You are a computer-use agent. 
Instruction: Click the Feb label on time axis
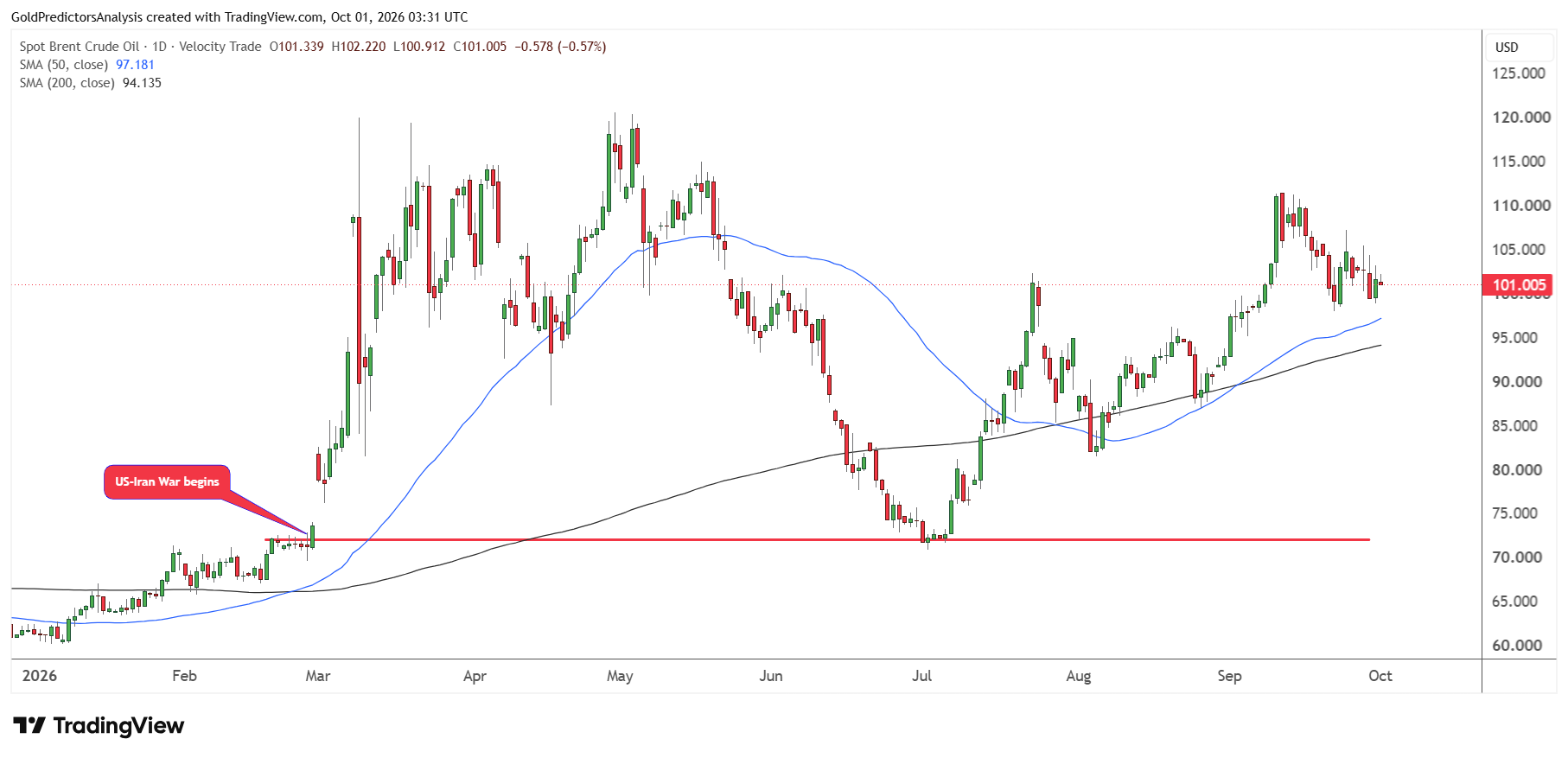[184, 676]
